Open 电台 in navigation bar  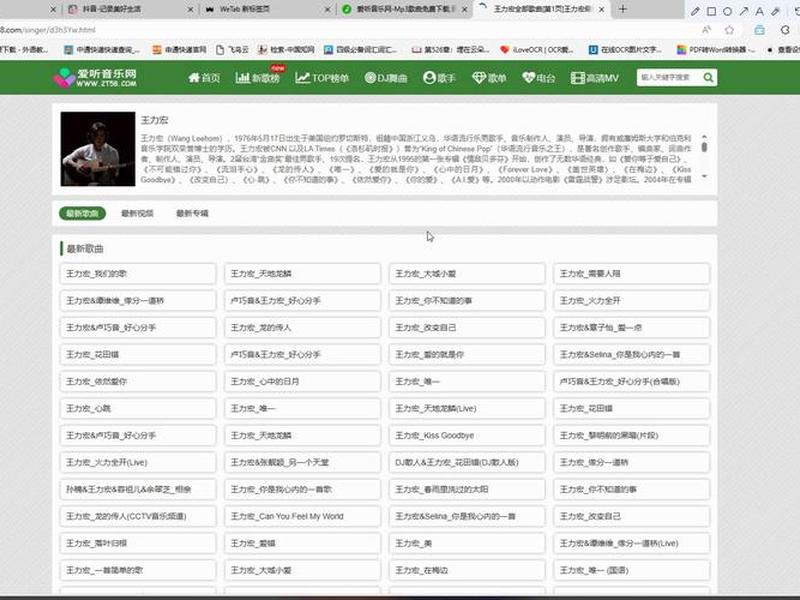(539, 78)
